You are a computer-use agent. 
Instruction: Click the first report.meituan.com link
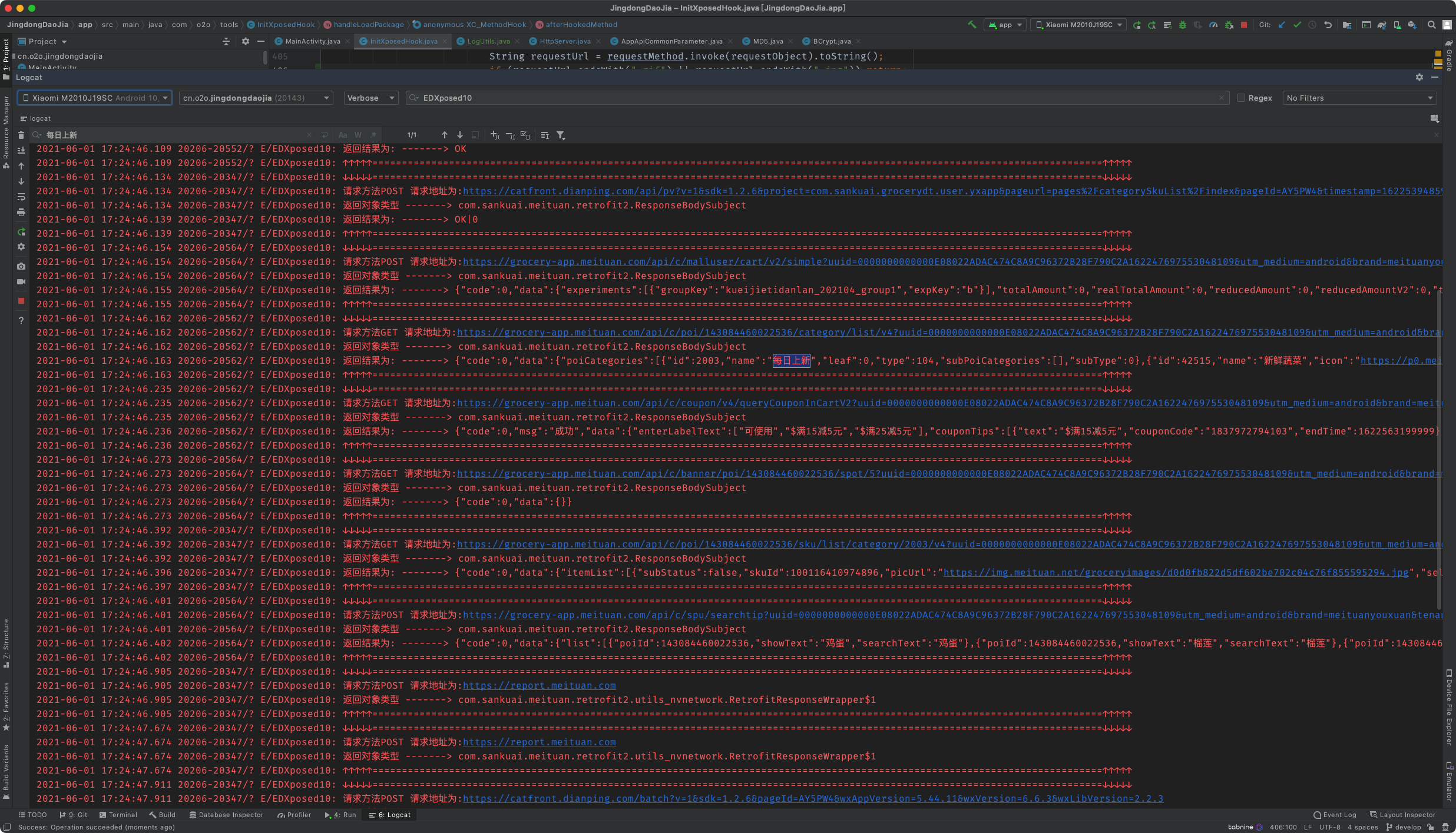click(x=539, y=686)
